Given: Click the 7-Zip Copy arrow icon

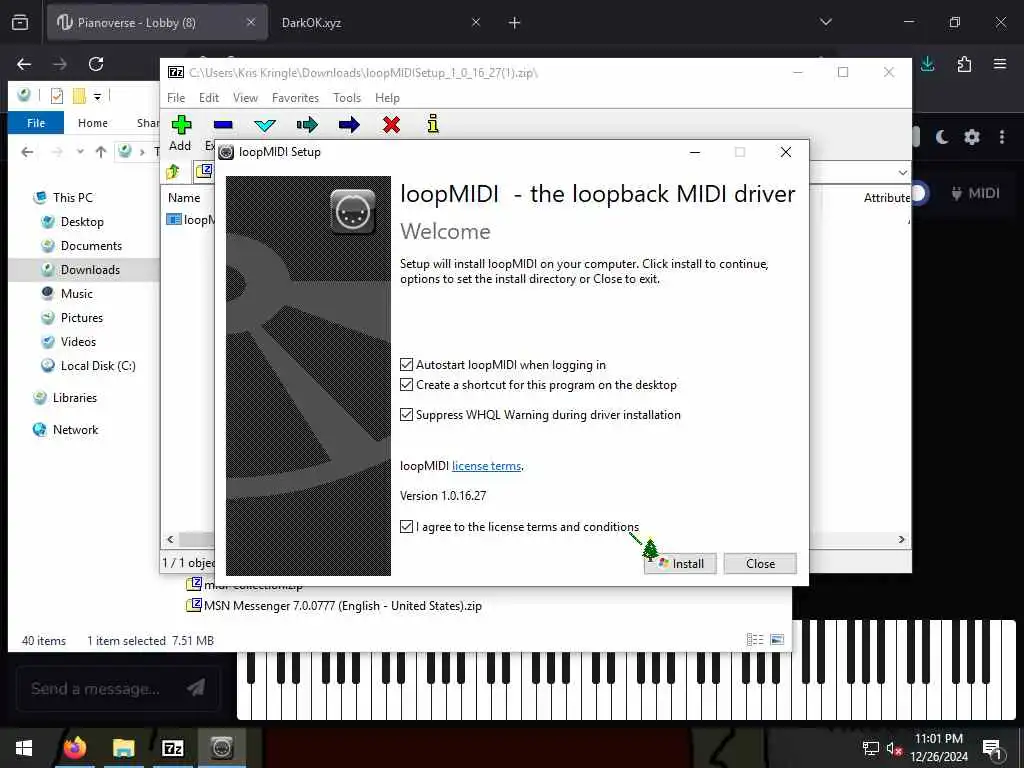Looking at the screenshot, I should click(307, 124).
